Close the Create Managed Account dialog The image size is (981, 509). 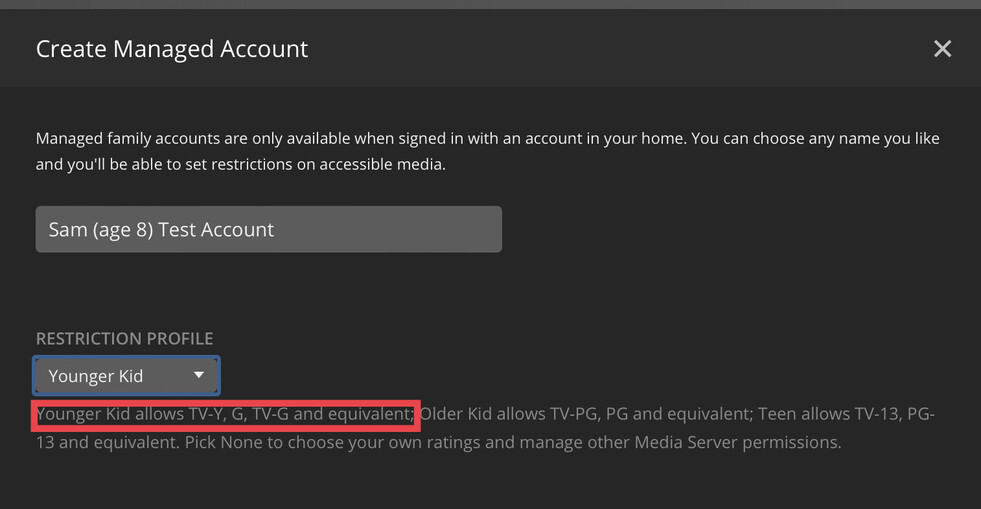click(x=942, y=49)
